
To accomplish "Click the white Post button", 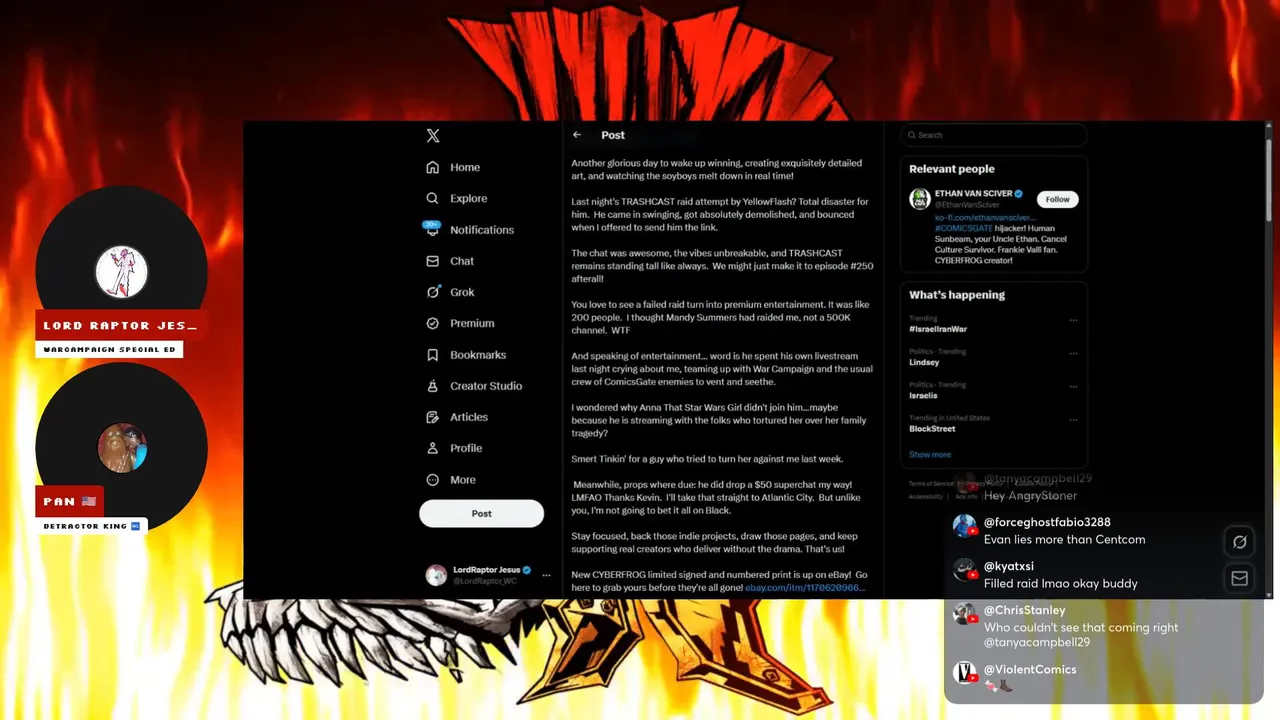I will 481,514.
